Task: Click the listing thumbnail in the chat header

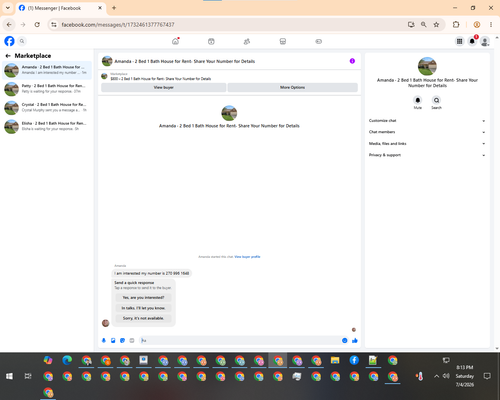Action: coord(107,61)
